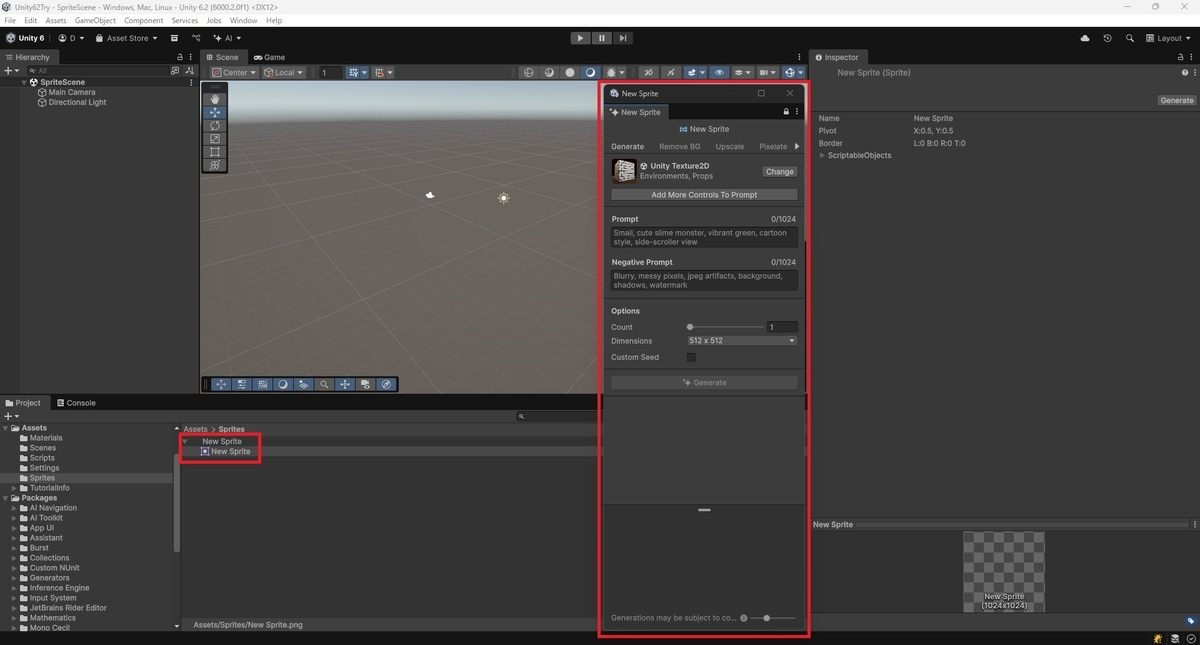Screen dimensions: 1200x645
Task: Open the GameObject menu
Action: pos(95,20)
